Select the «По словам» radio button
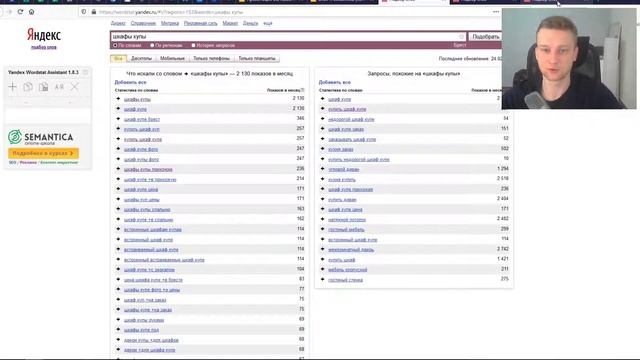This screenshot has height=360, width=640. click(x=115, y=45)
